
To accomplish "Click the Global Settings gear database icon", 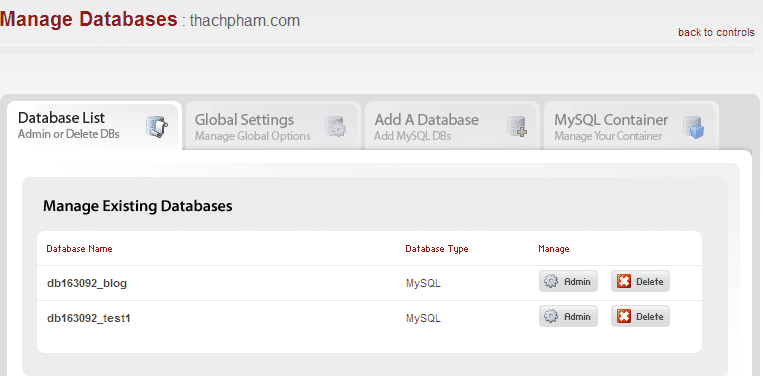I will 335,126.
